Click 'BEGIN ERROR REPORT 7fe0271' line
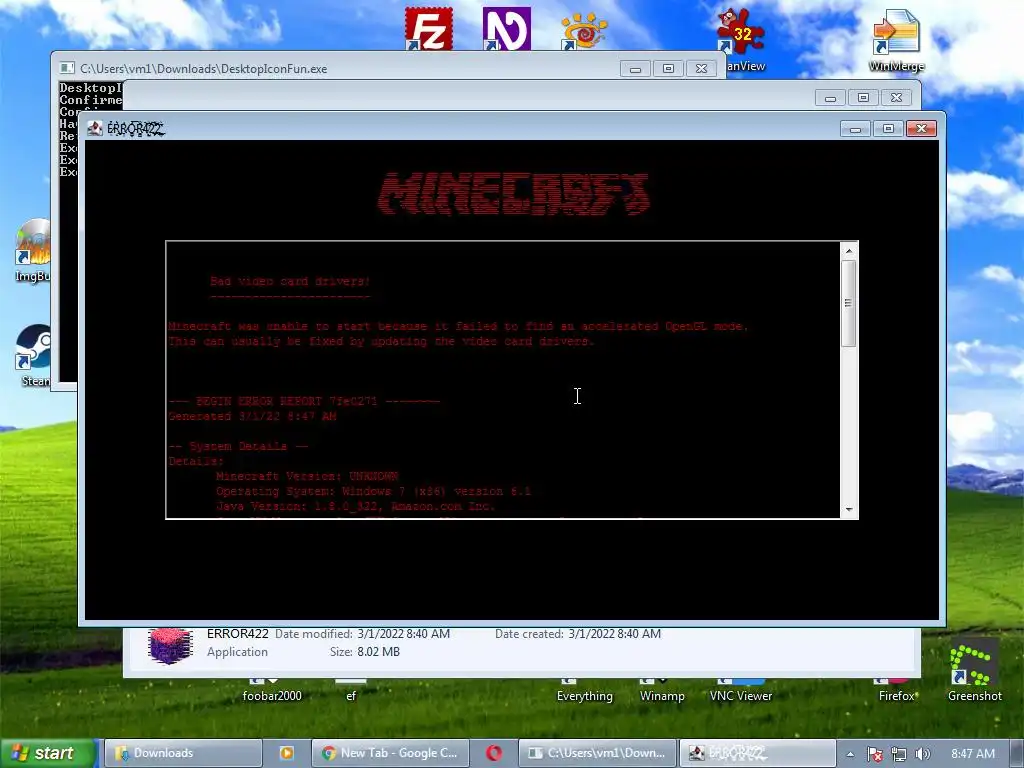This screenshot has height=768, width=1024. pos(304,401)
